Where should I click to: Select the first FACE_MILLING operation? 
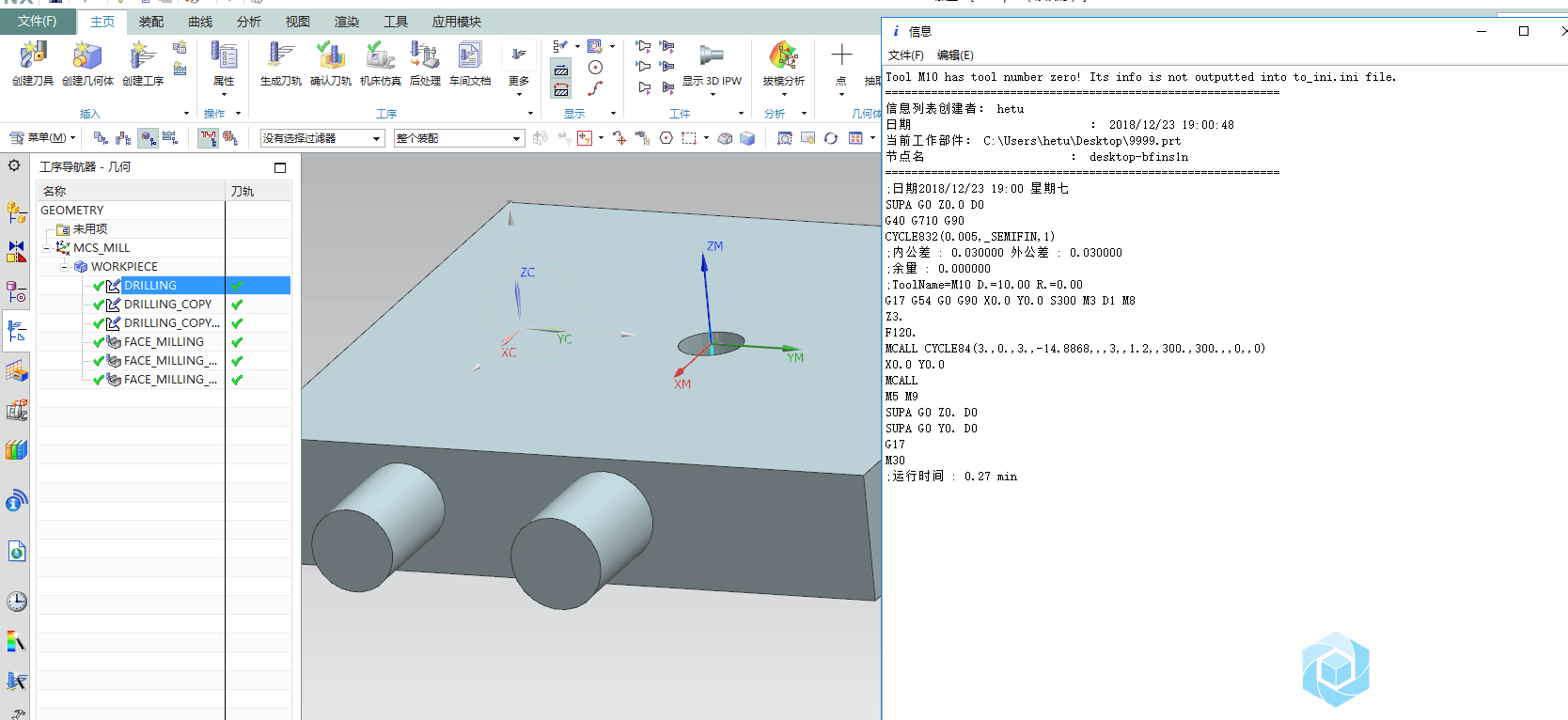click(164, 342)
